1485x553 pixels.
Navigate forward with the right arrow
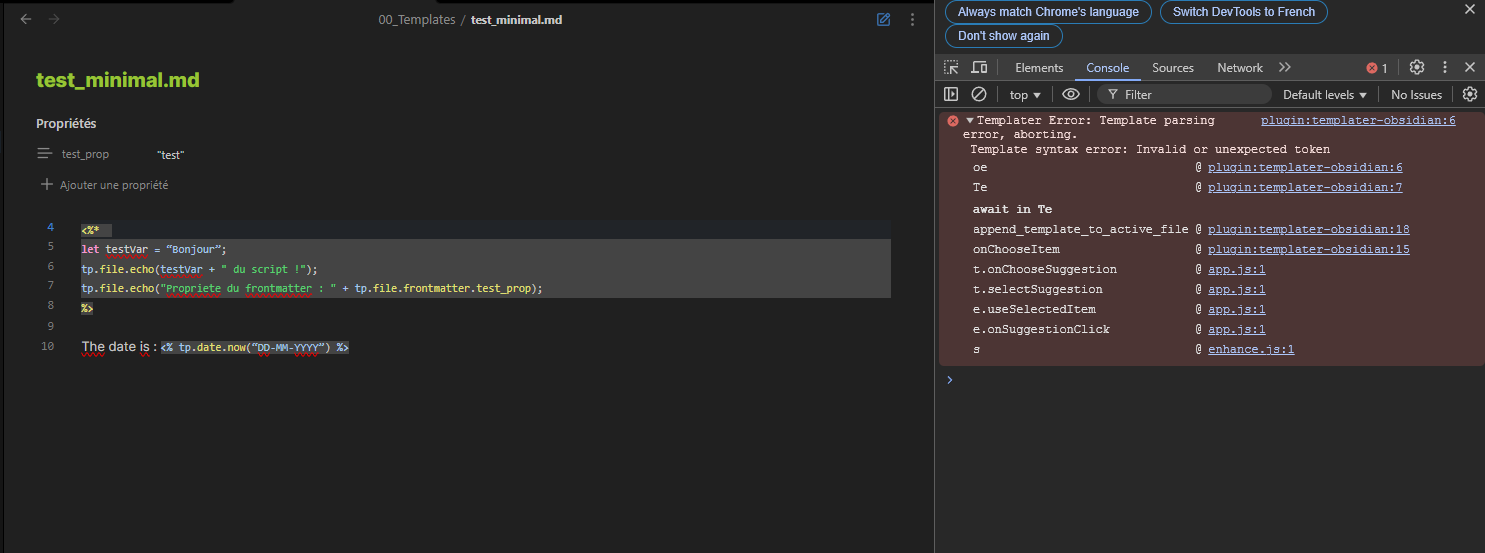tap(54, 19)
